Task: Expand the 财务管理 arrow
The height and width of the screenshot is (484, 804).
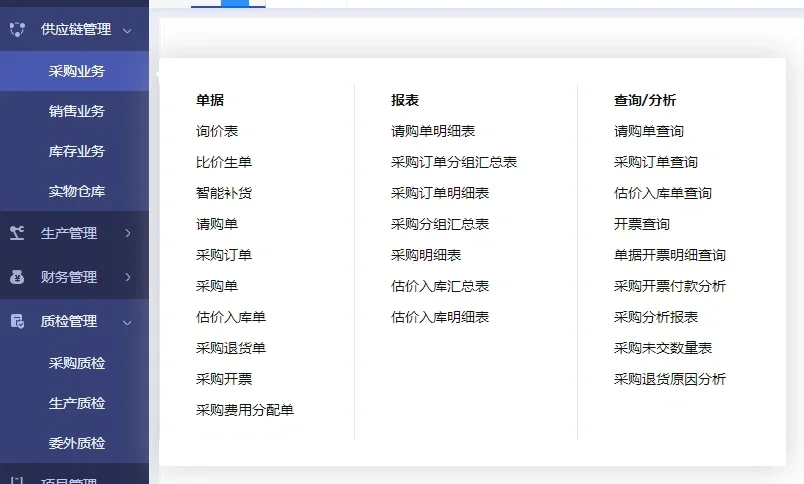Action: 128,277
